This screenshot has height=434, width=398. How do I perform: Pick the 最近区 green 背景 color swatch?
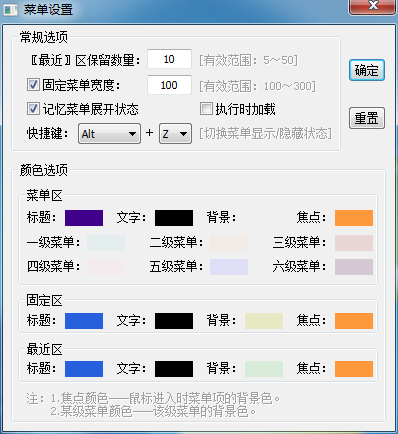[x=264, y=369]
